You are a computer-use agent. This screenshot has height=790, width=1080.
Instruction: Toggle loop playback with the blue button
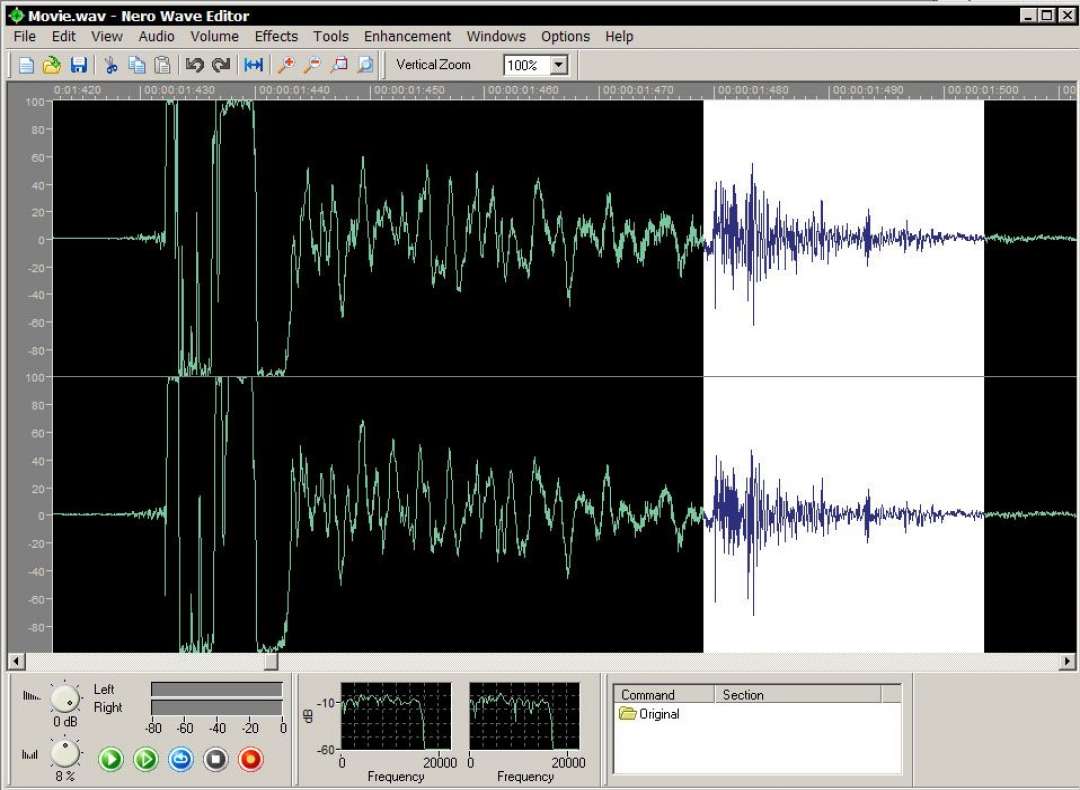point(181,760)
